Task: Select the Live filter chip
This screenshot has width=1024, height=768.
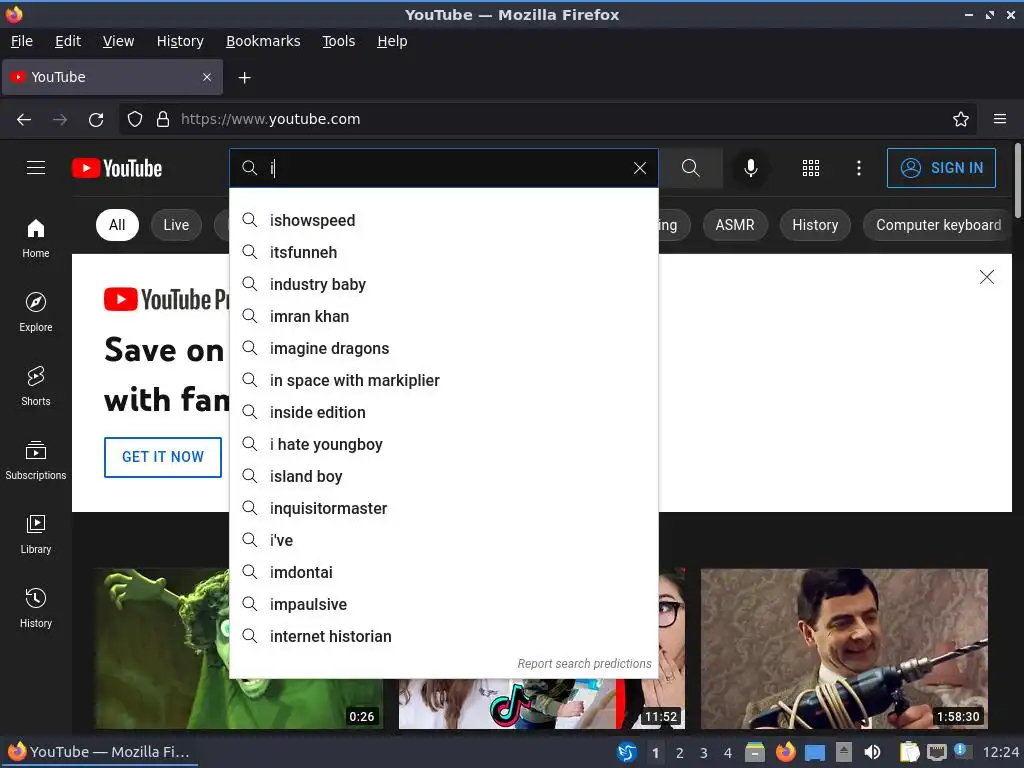Action: click(x=176, y=225)
